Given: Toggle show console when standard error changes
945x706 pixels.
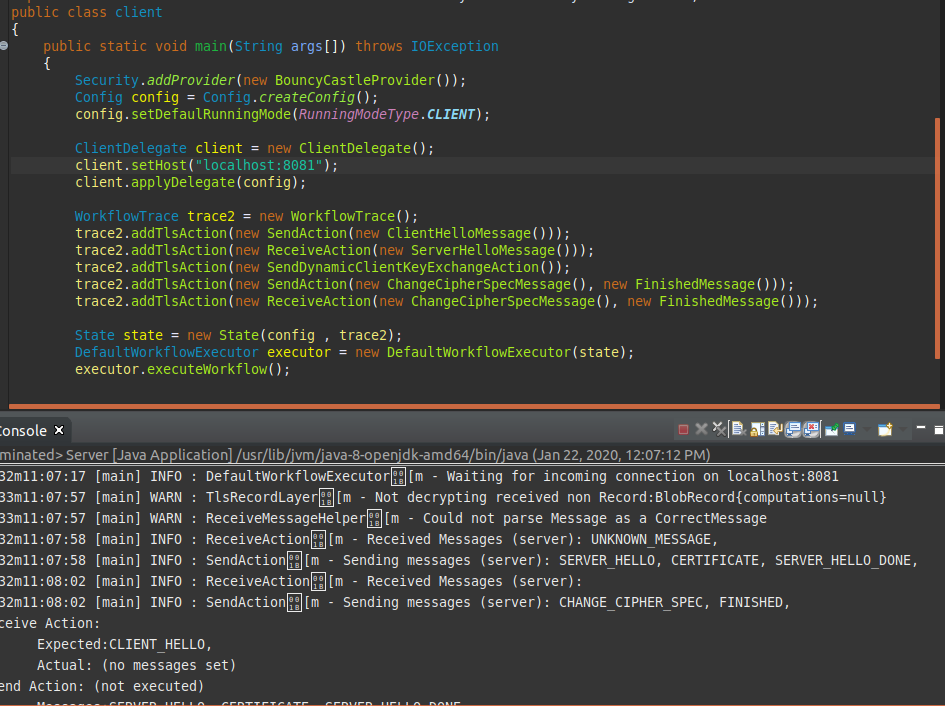Looking at the screenshot, I should pyautogui.click(x=811, y=429).
